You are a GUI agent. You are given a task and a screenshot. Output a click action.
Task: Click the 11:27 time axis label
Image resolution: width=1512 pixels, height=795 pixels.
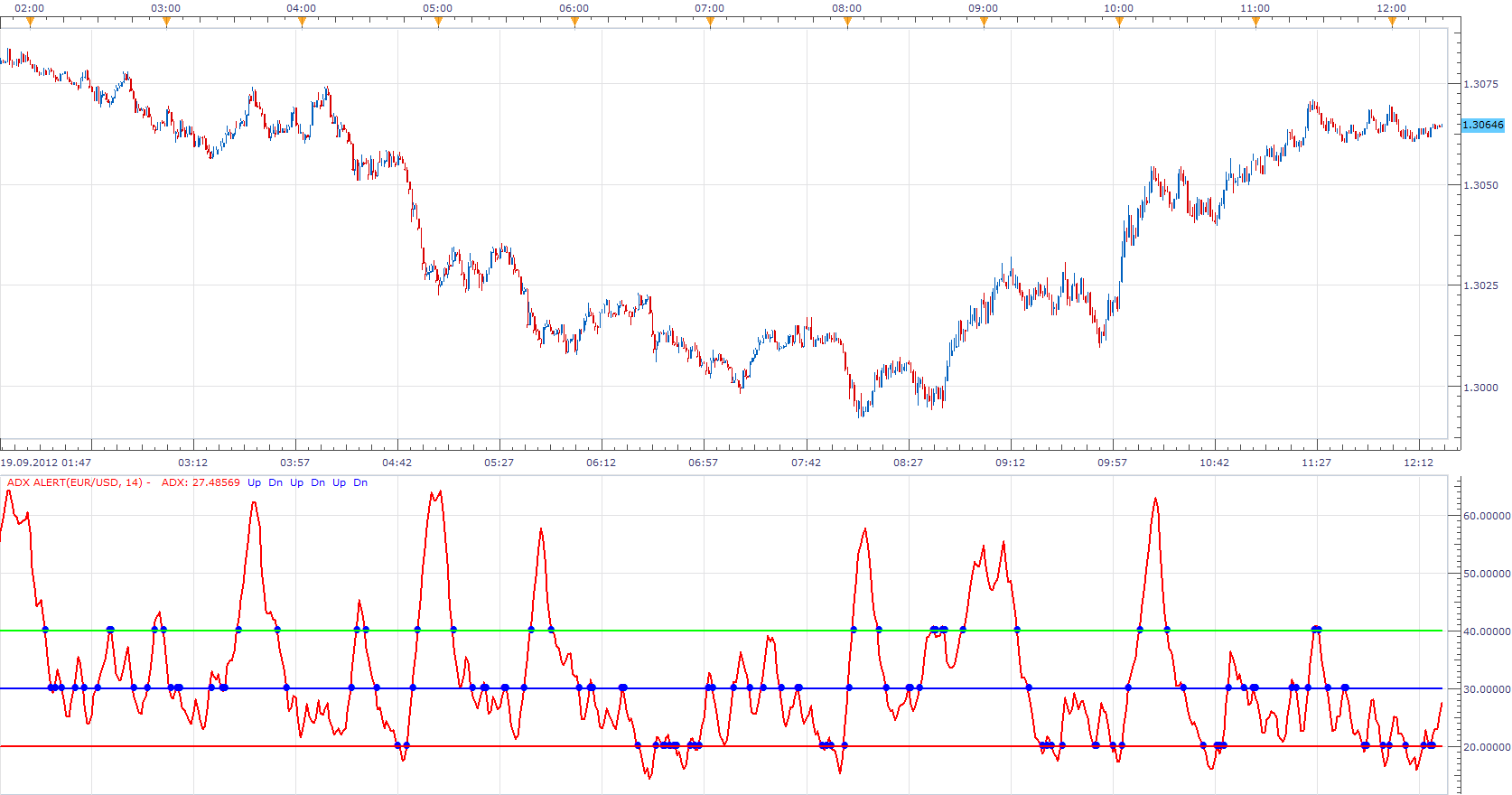click(x=1316, y=463)
